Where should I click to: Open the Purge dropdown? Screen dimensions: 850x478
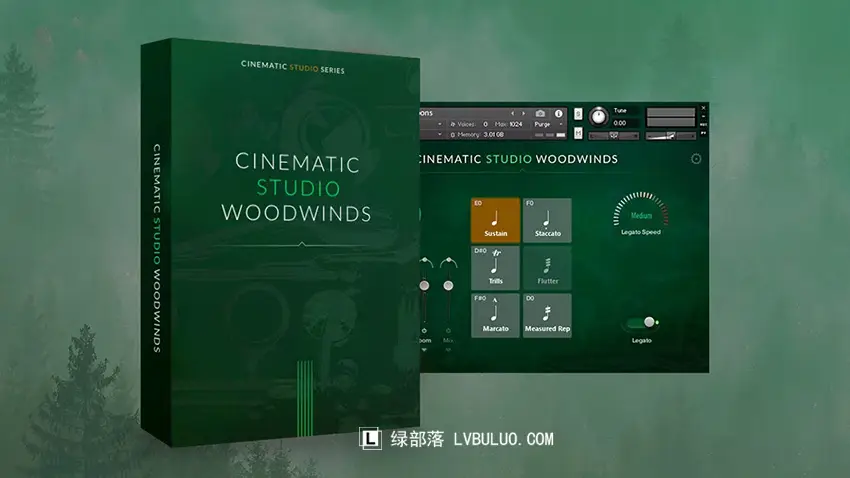549,124
